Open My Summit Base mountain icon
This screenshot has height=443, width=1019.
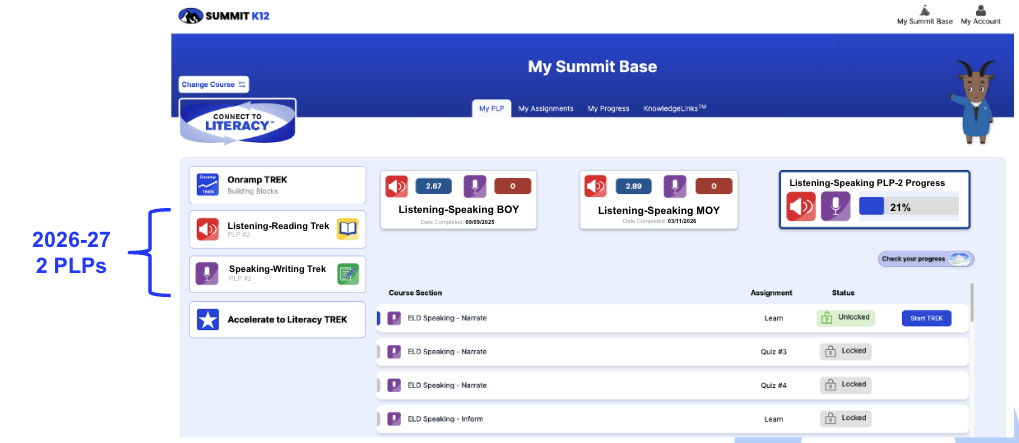925,10
